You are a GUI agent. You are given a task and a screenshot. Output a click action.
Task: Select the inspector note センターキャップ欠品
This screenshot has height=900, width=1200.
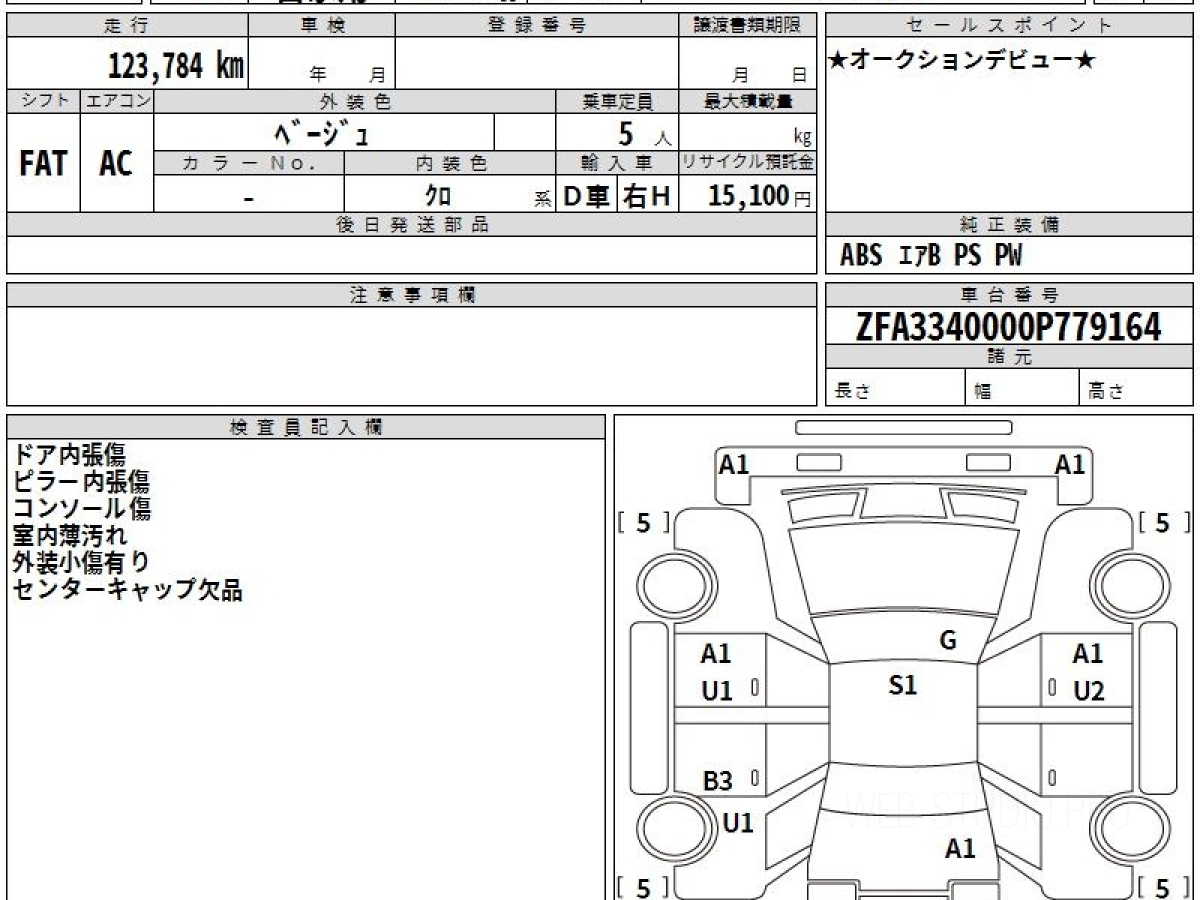tap(128, 590)
